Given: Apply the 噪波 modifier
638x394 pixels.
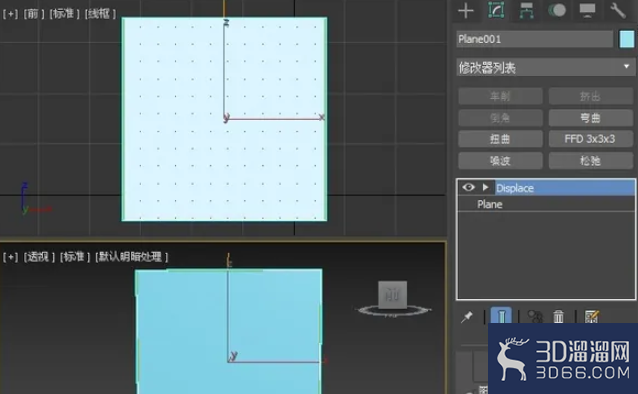Looking at the screenshot, I should pyautogui.click(x=500, y=161).
